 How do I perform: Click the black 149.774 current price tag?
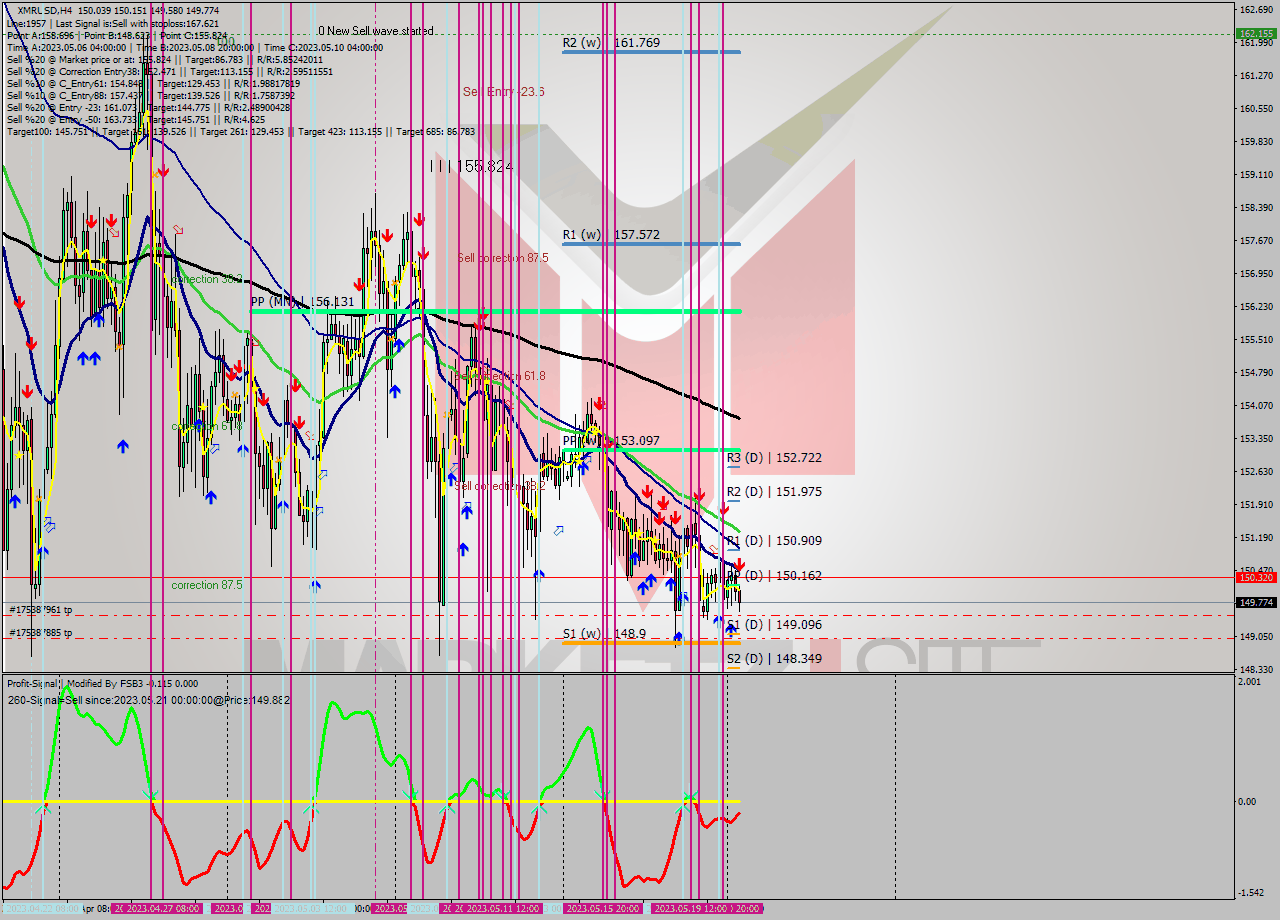click(x=1257, y=602)
